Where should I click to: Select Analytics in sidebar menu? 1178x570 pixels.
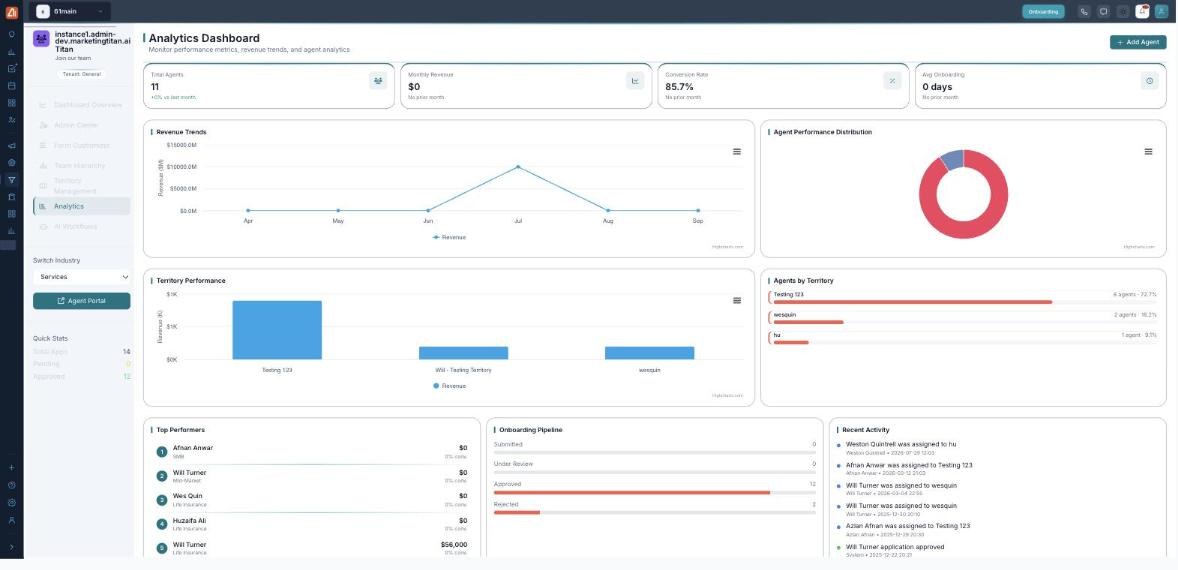tap(81, 206)
